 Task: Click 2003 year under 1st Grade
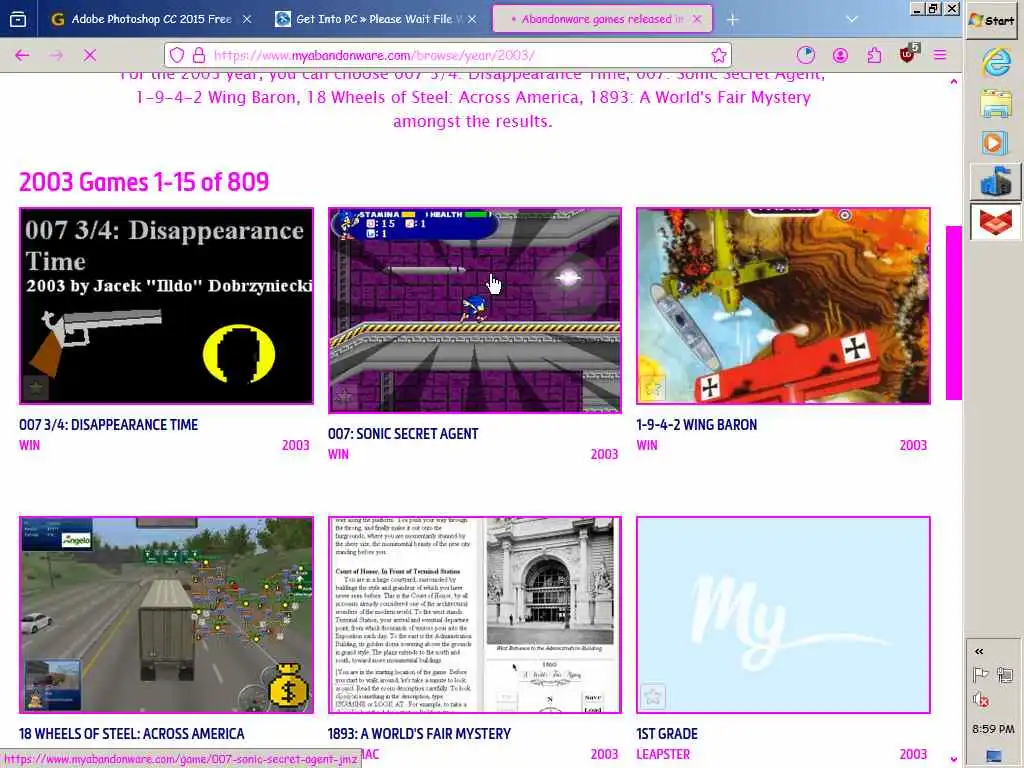913,754
